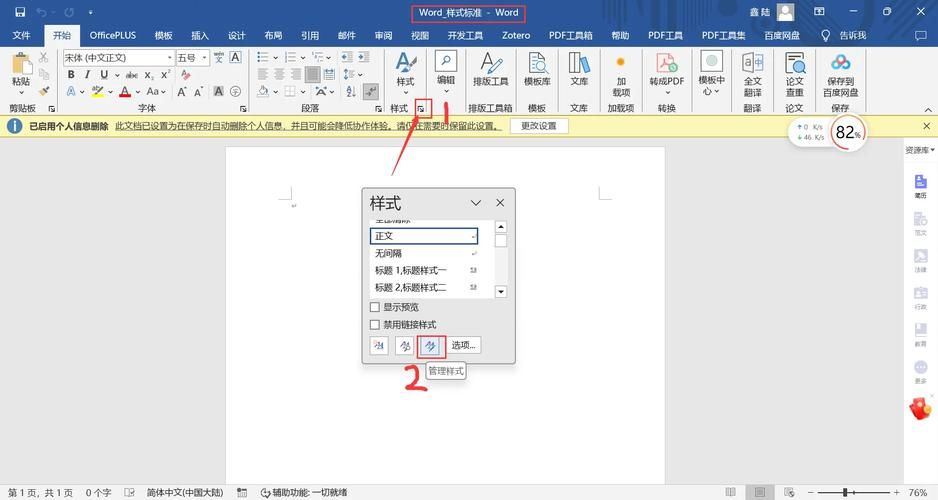The image size is (938, 500).
Task: Open the Style Inspector icon button
Action: click(x=404, y=346)
